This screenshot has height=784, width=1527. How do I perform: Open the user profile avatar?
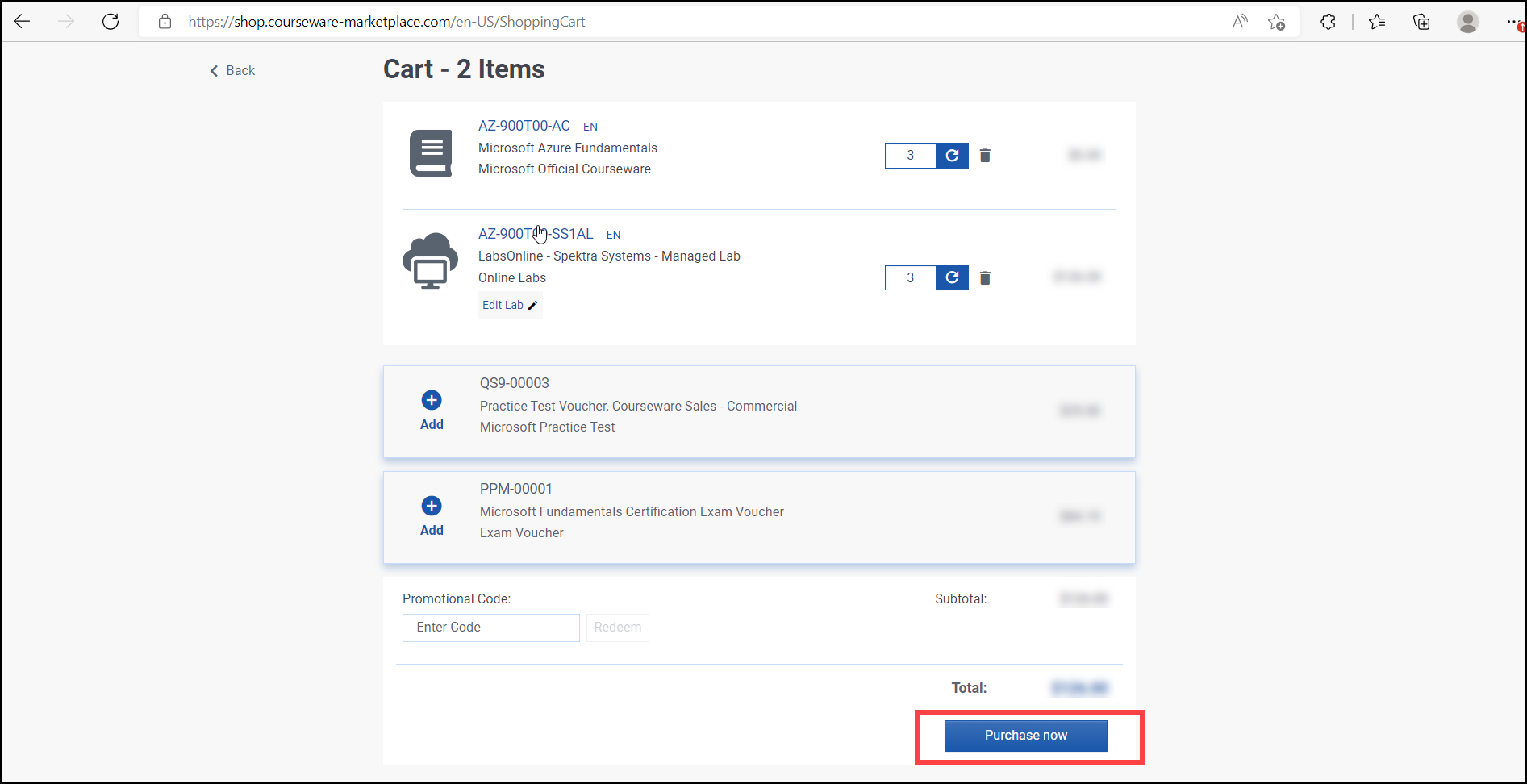[1467, 22]
